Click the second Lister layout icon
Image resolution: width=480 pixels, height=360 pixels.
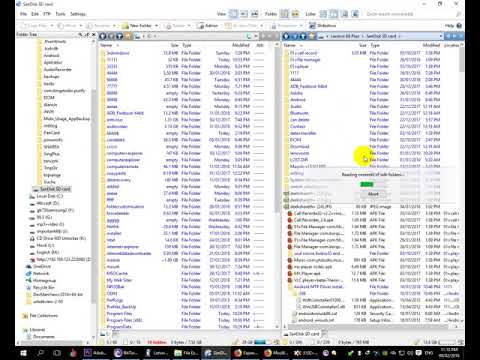pos(334,14)
